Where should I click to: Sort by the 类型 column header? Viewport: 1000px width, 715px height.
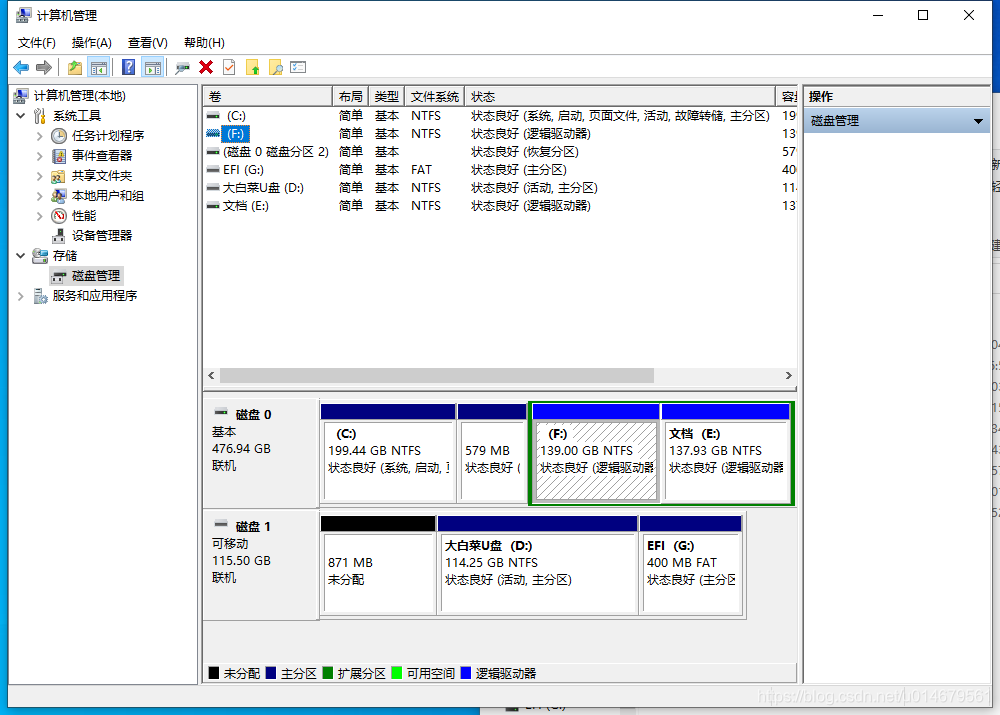[386, 96]
